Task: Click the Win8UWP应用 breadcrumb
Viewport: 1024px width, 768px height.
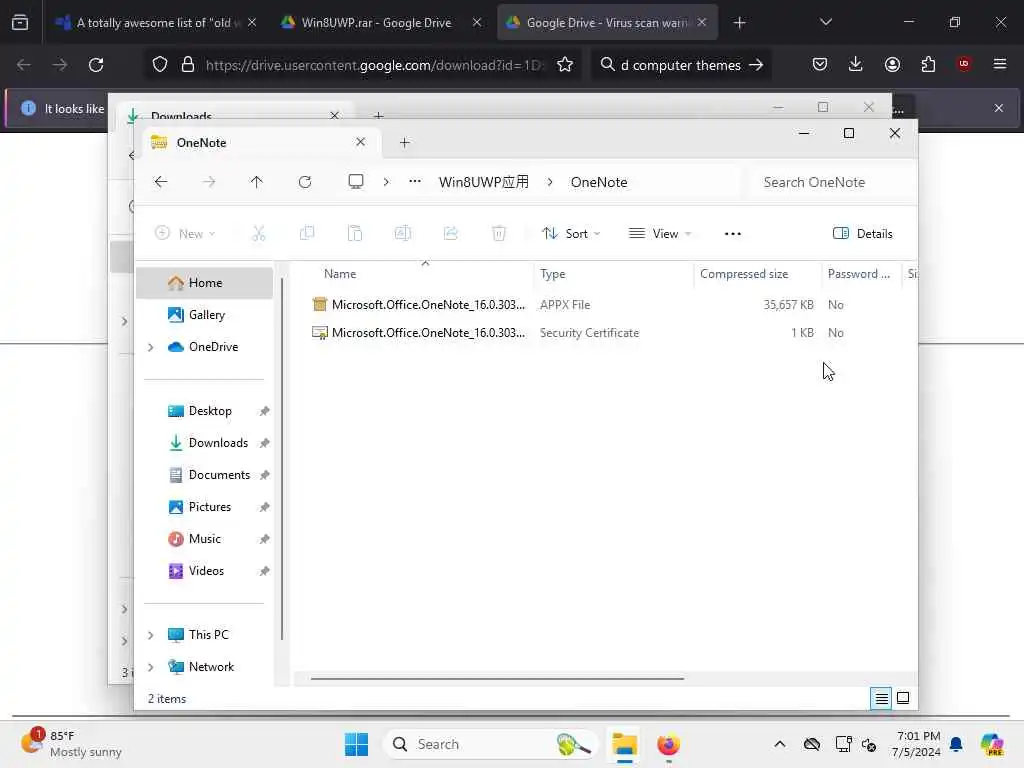Action: coord(484,182)
